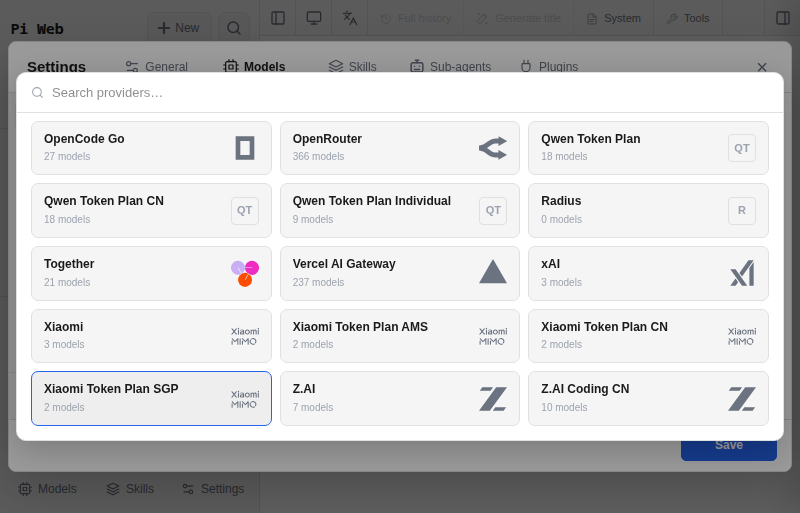Open the Sub-agents settings tab
This screenshot has height=513, width=800.
[x=451, y=67]
